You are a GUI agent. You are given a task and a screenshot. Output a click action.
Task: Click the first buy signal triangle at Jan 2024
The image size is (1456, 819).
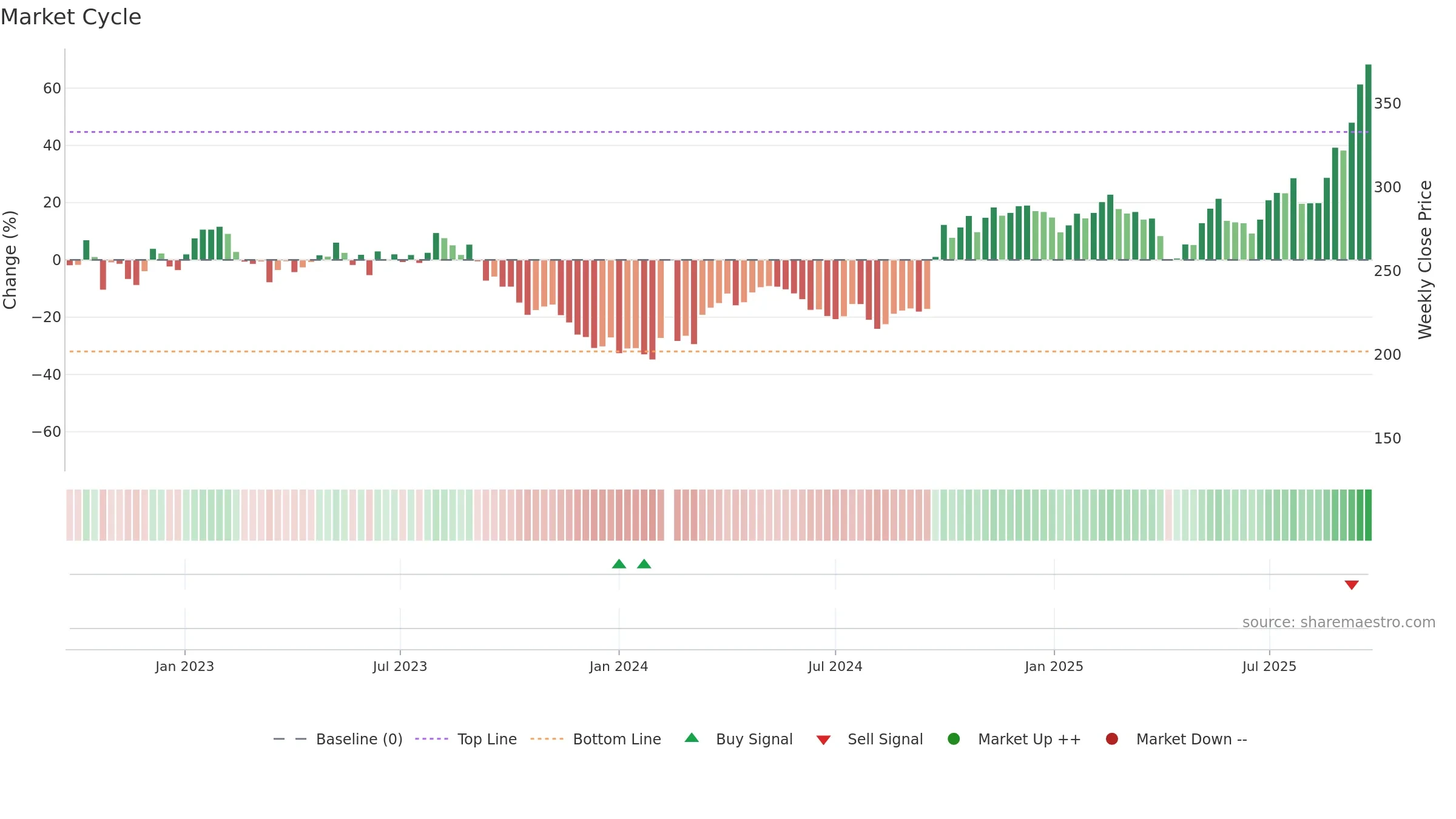(x=619, y=564)
